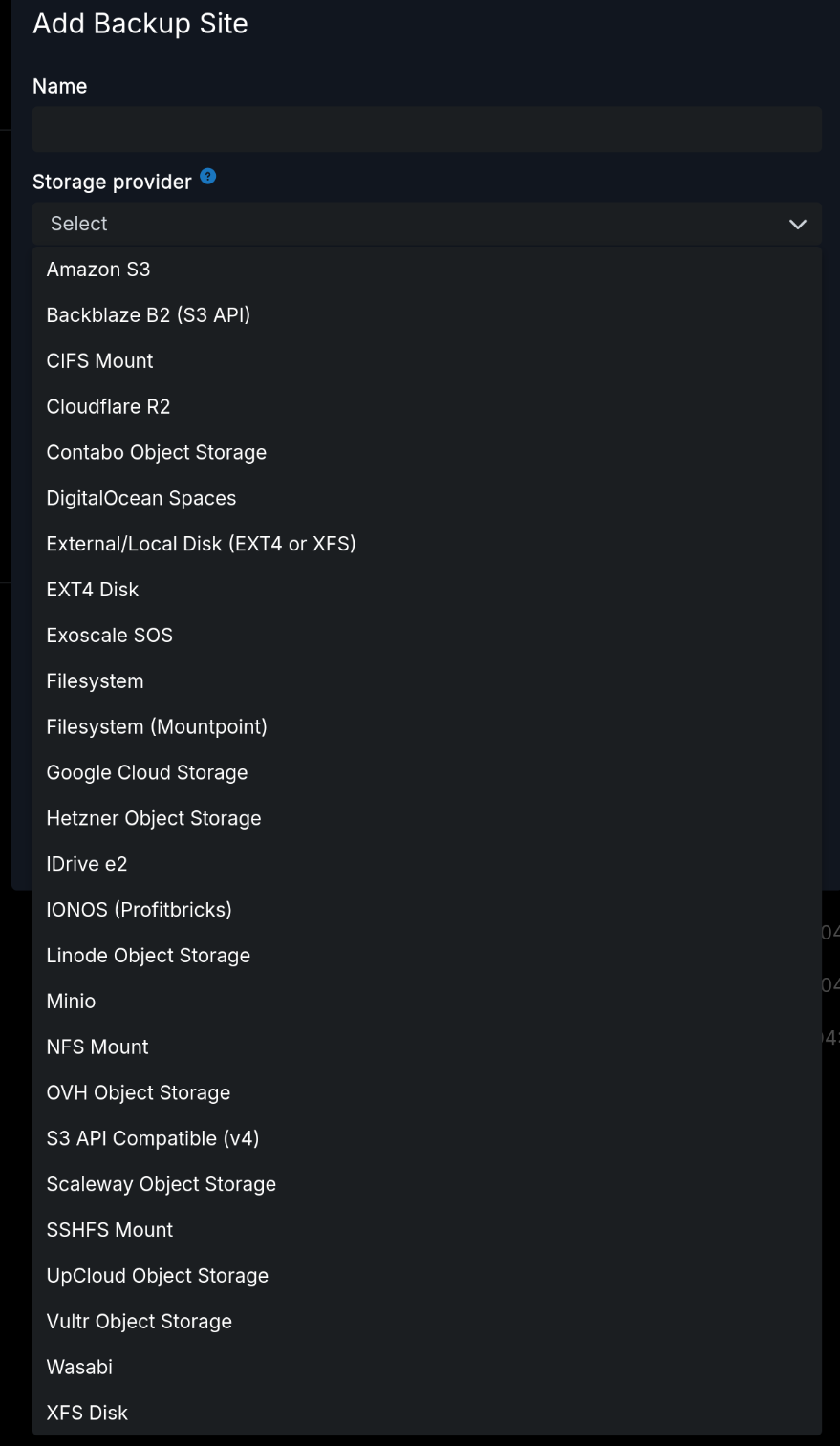
Task: Select CIFS Mount from the list
Action: point(99,360)
